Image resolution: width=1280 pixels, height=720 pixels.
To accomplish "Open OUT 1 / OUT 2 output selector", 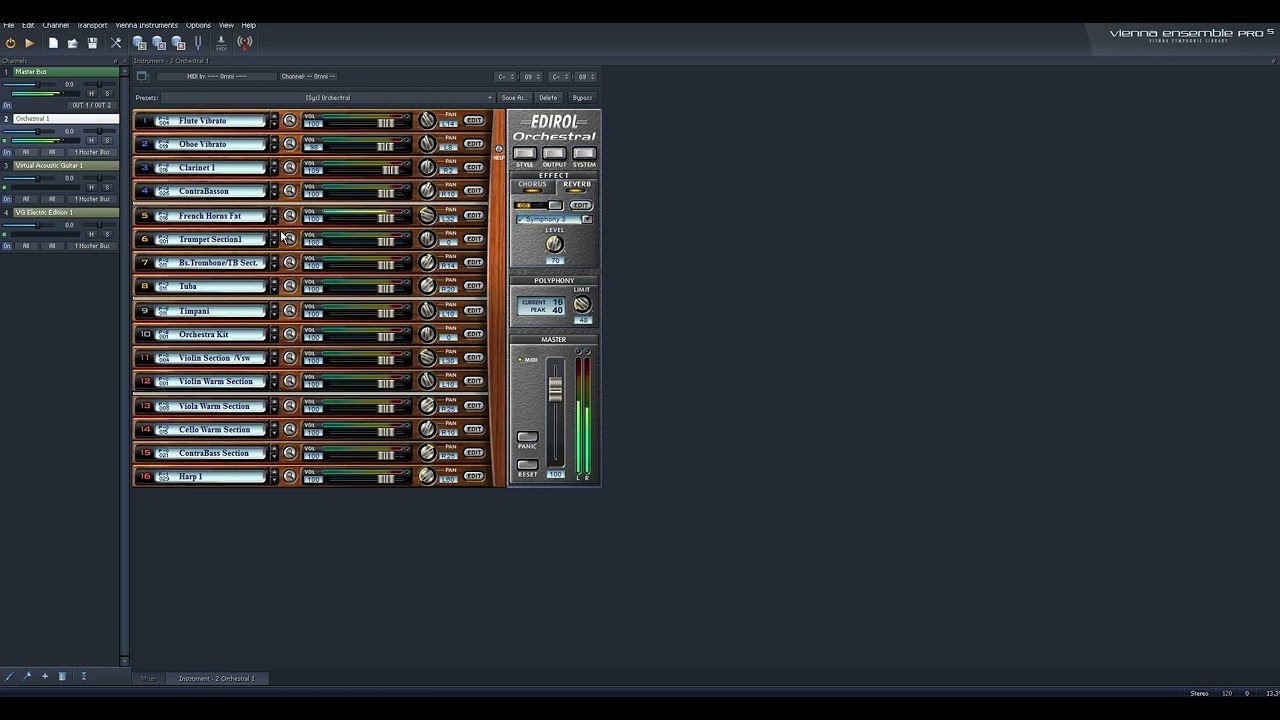I will pos(90,105).
